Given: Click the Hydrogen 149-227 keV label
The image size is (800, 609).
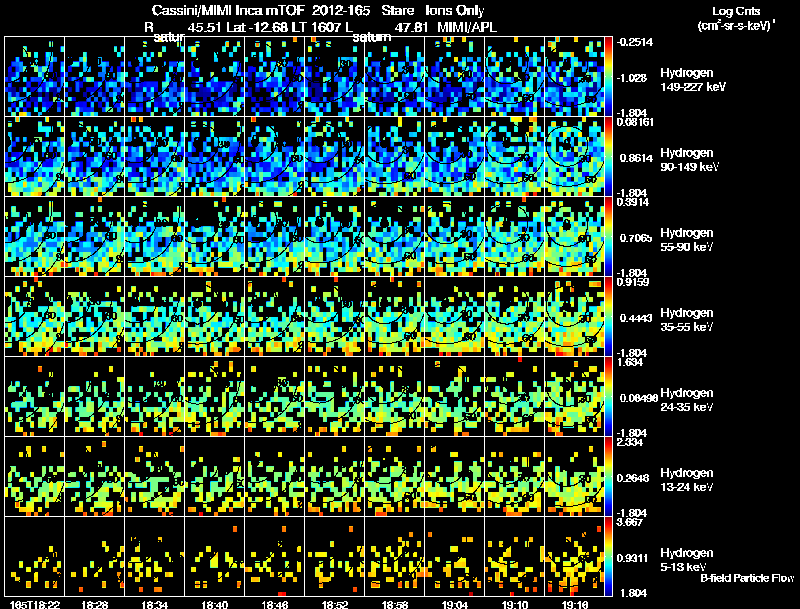Looking at the screenshot, I should 693,80.
